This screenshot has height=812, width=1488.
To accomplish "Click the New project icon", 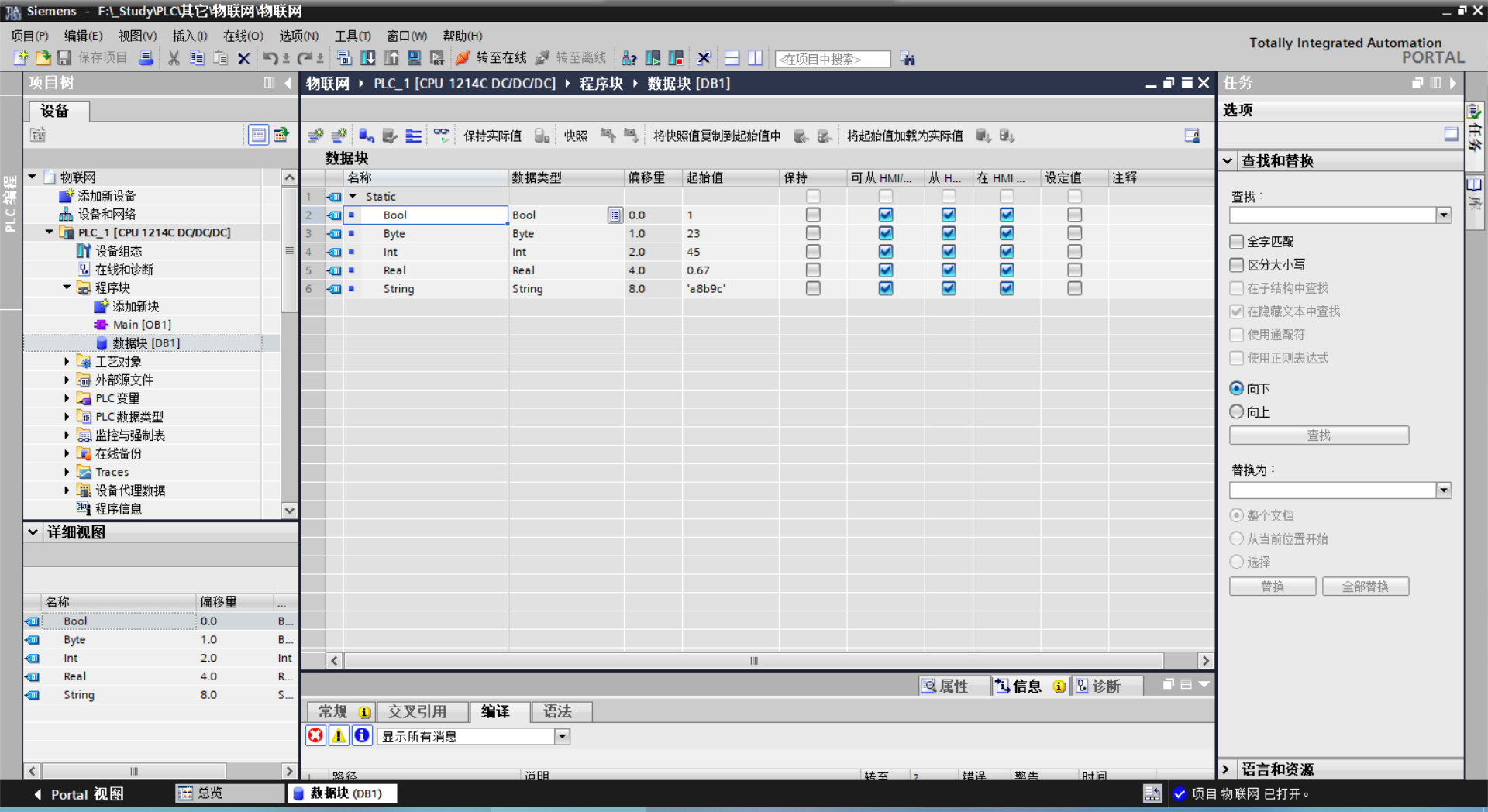I will 21,58.
